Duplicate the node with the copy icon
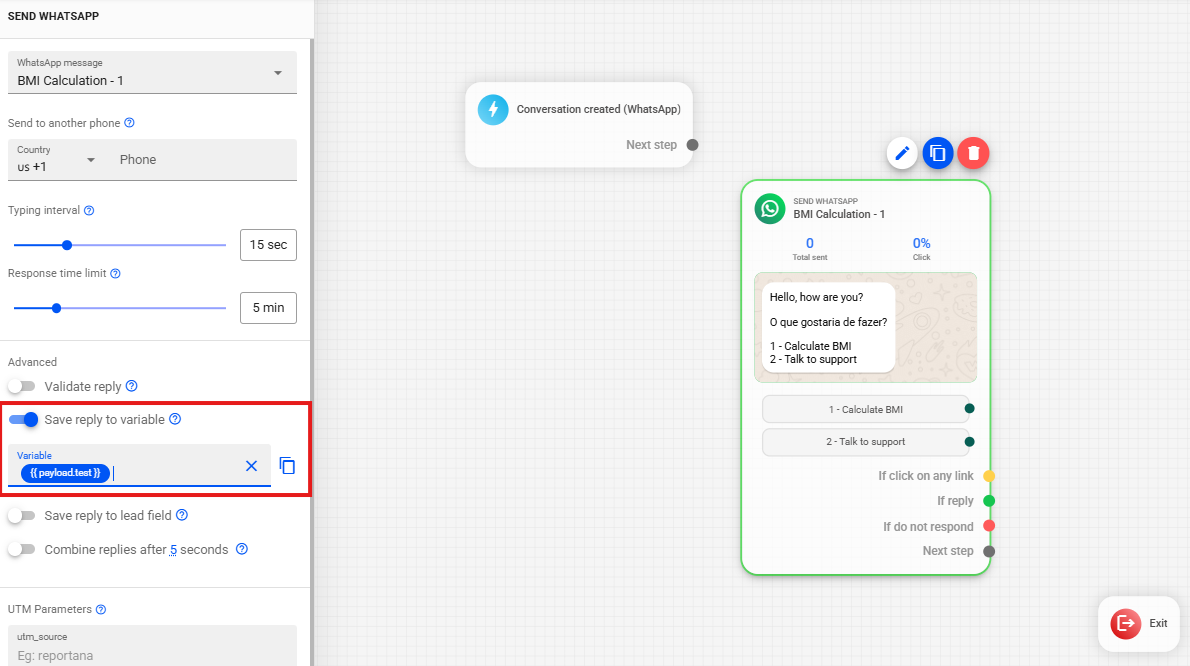This screenshot has width=1190, height=666. tap(937, 153)
